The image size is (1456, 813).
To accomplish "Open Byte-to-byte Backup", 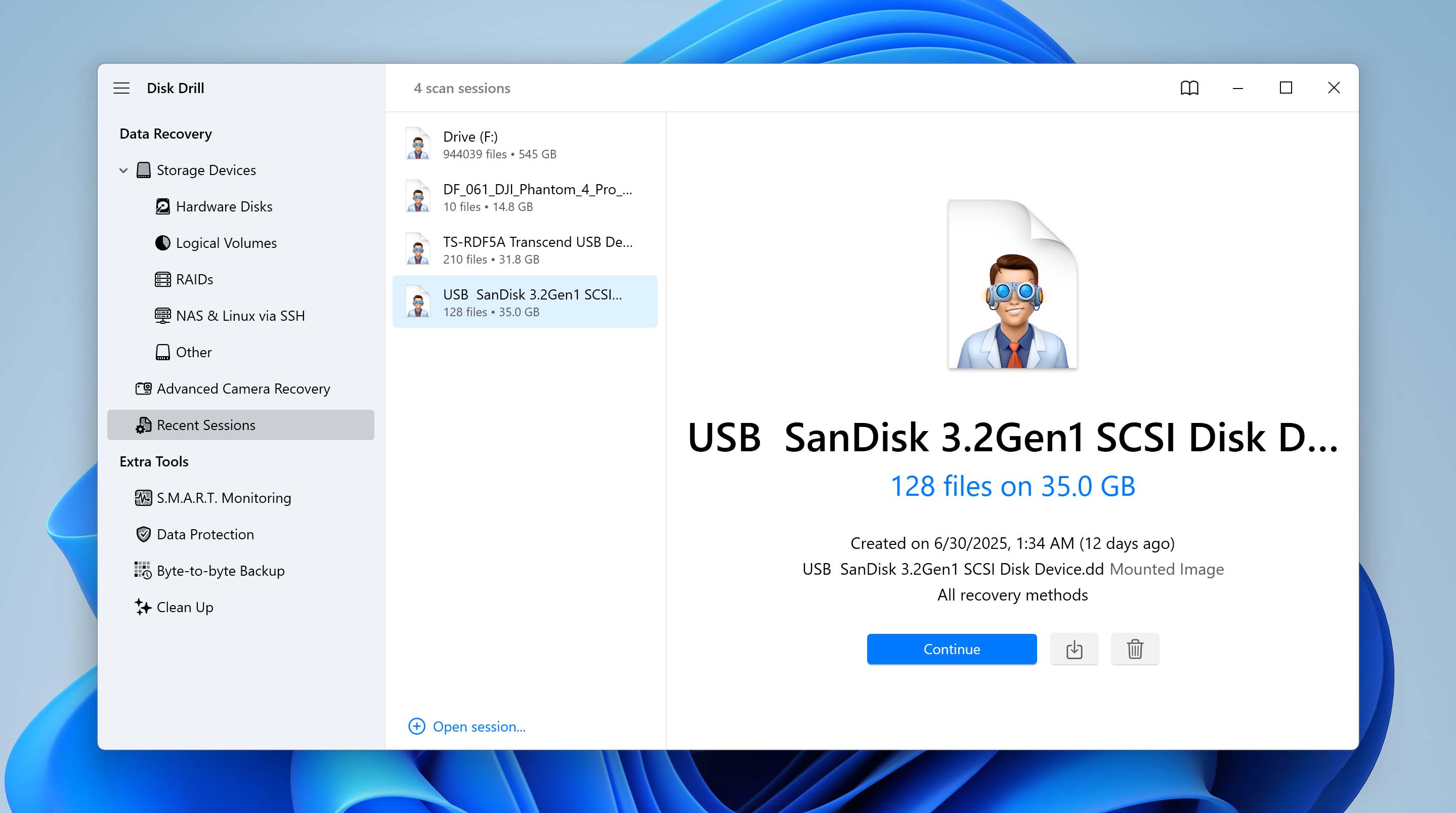I will pyautogui.click(x=221, y=571).
